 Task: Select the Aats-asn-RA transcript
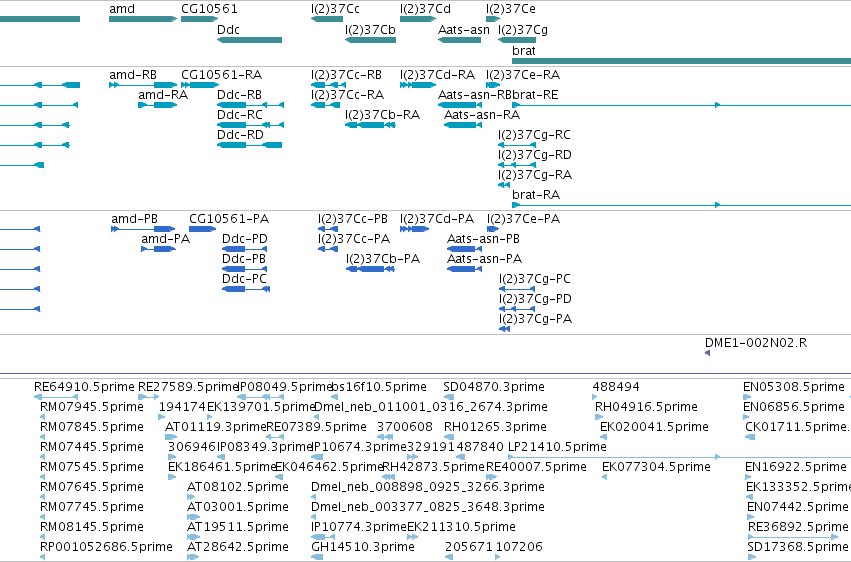click(462, 125)
